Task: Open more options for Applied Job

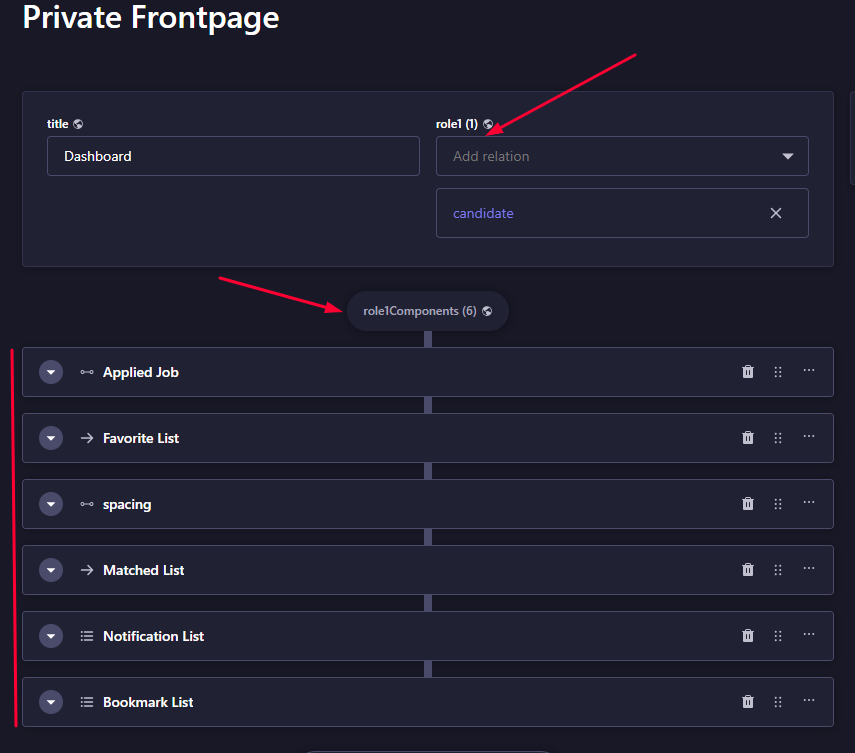Action: click(809, 371)
